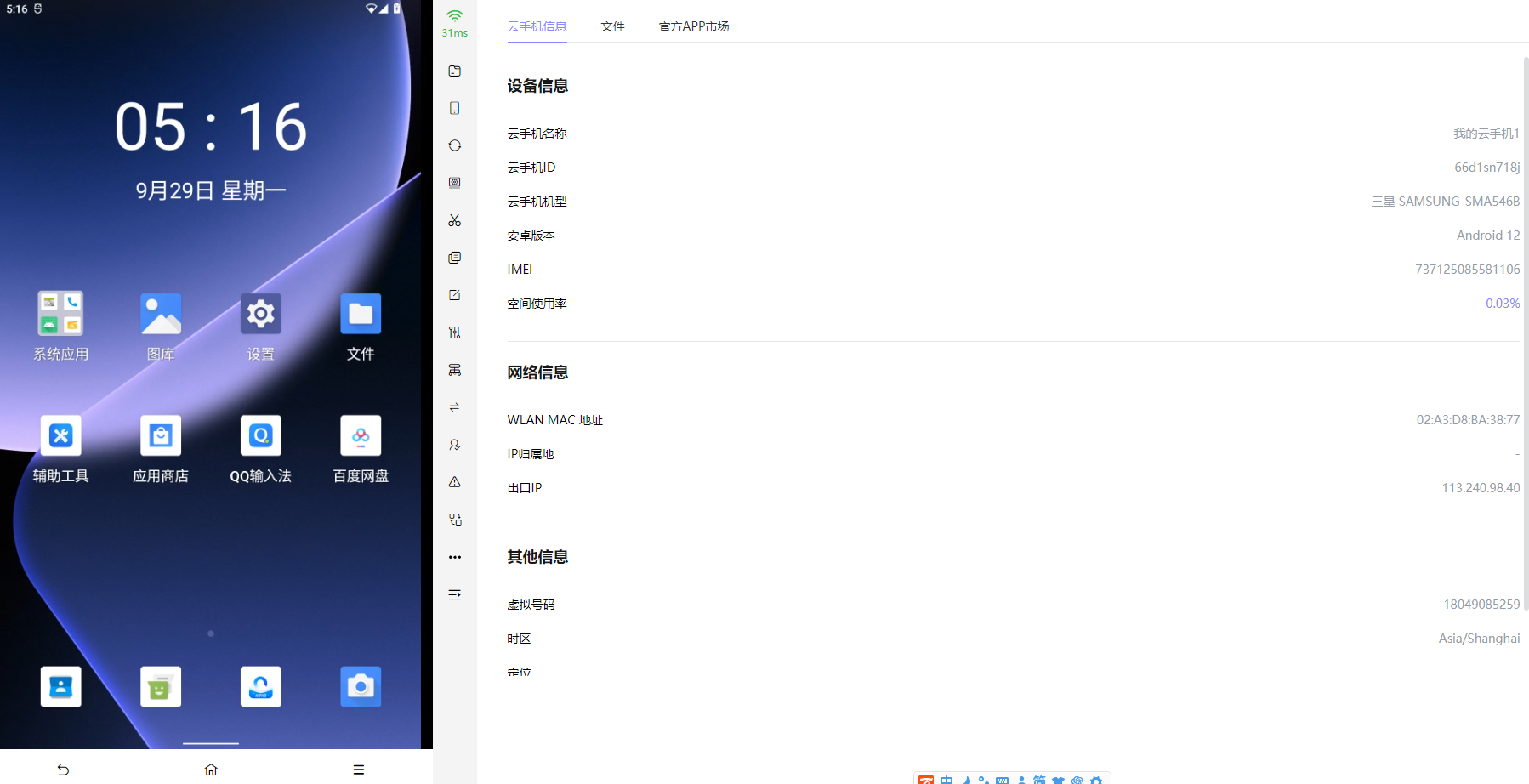The width and height of the screenshot is (1529, 784).
Task: Click the 0.03% space usage value
Action: [x=1502, y=304]
